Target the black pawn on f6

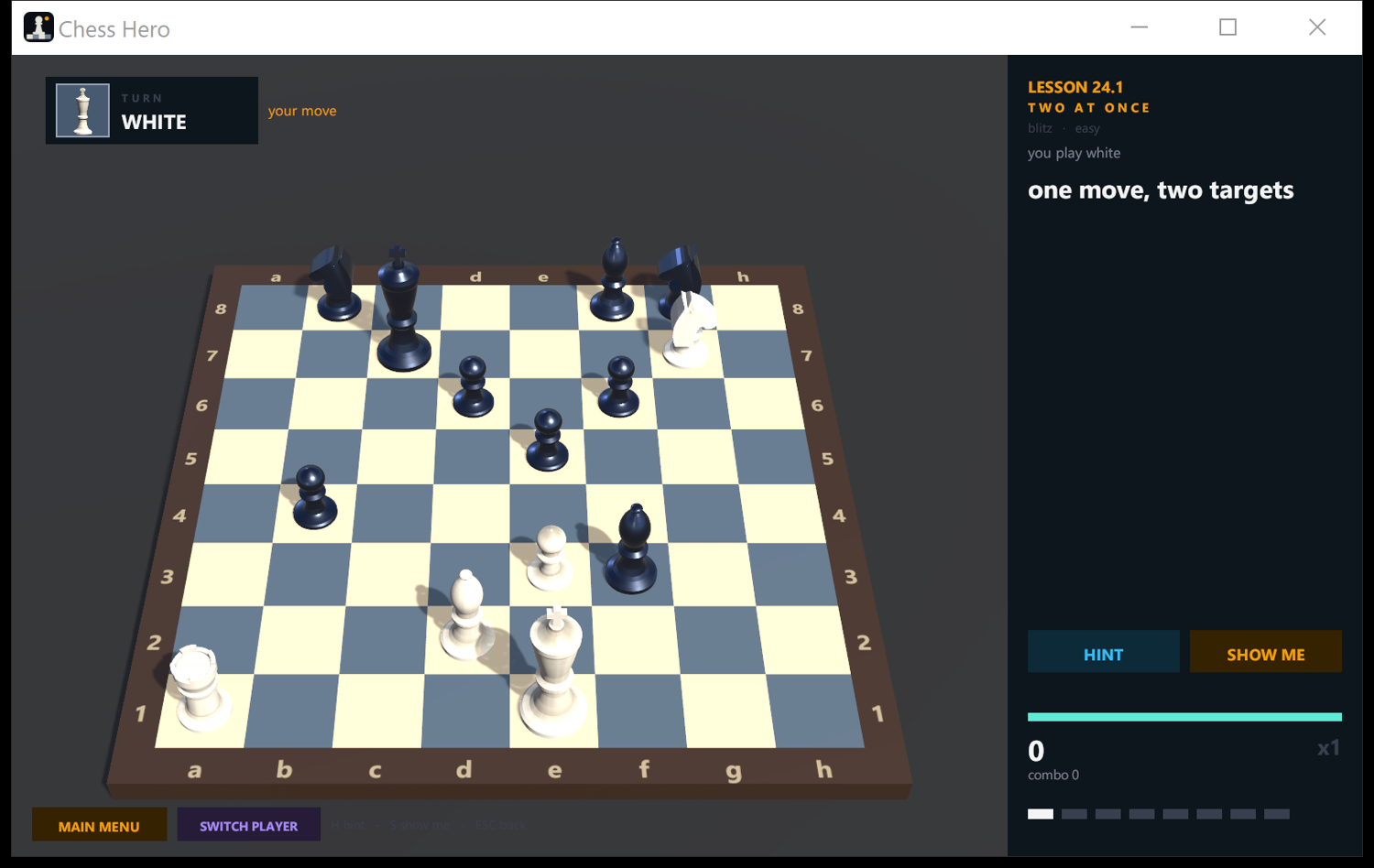pos(619,386)
